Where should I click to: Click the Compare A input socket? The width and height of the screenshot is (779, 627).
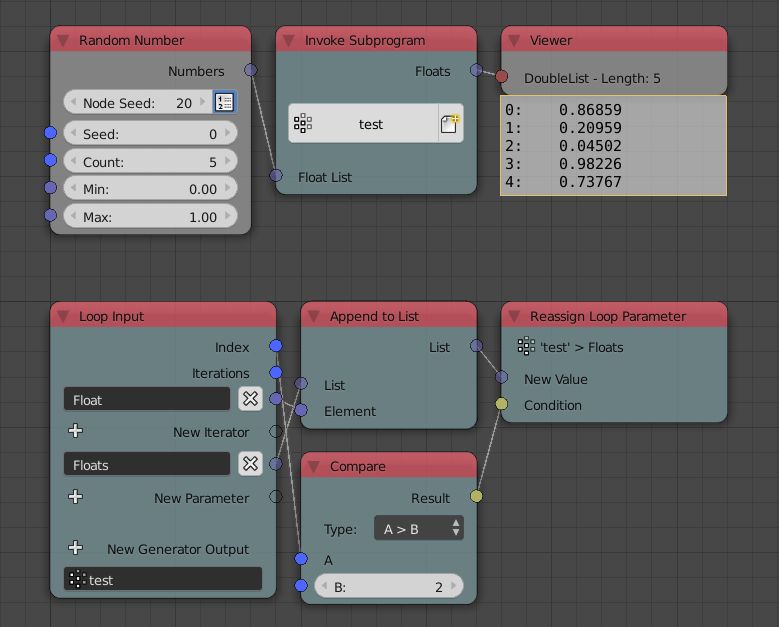[301, 559]
